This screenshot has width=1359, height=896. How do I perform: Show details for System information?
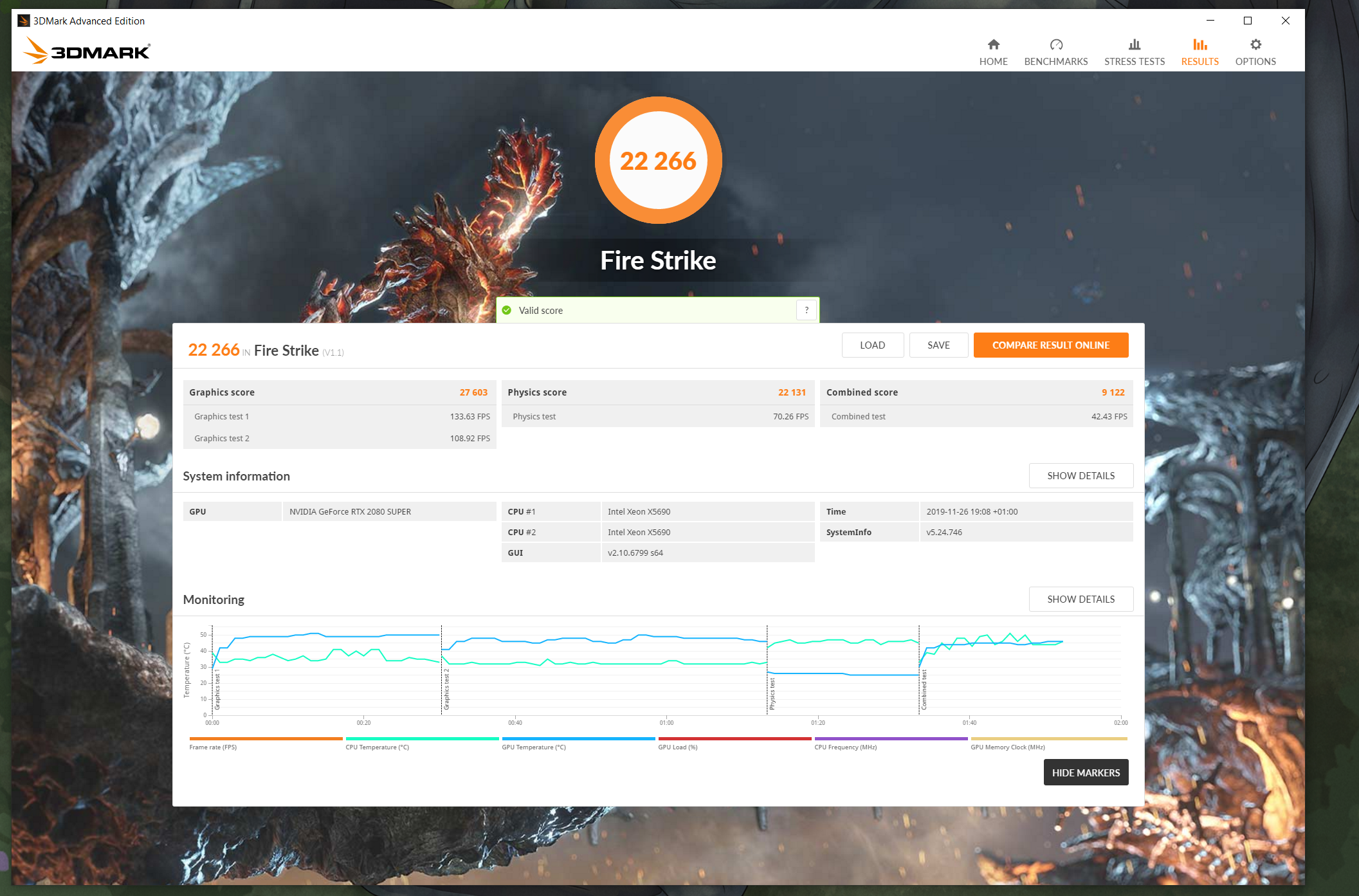tap(1081, 476)
